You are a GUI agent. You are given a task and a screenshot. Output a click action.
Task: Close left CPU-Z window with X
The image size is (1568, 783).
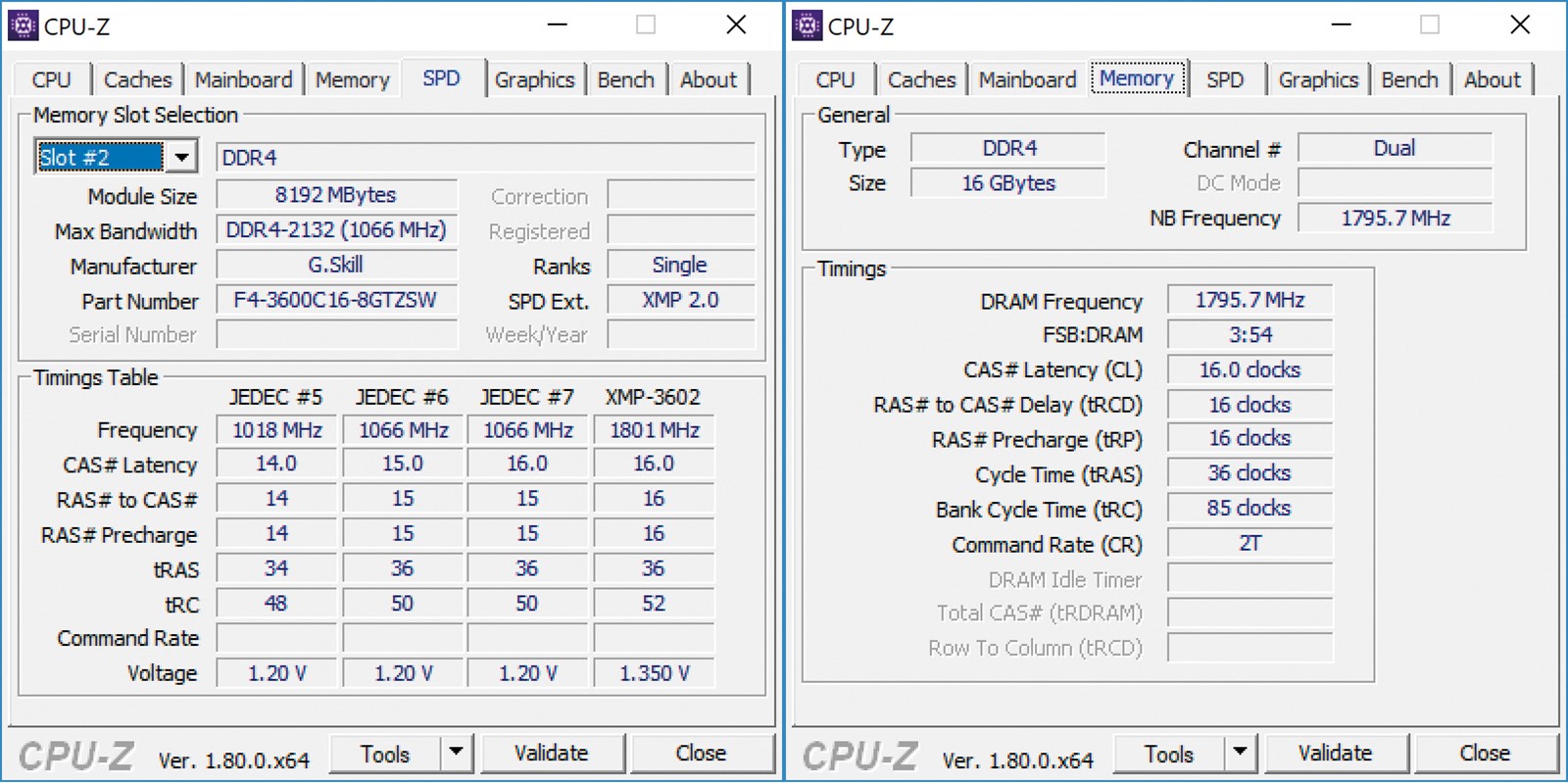click(736, 25)
